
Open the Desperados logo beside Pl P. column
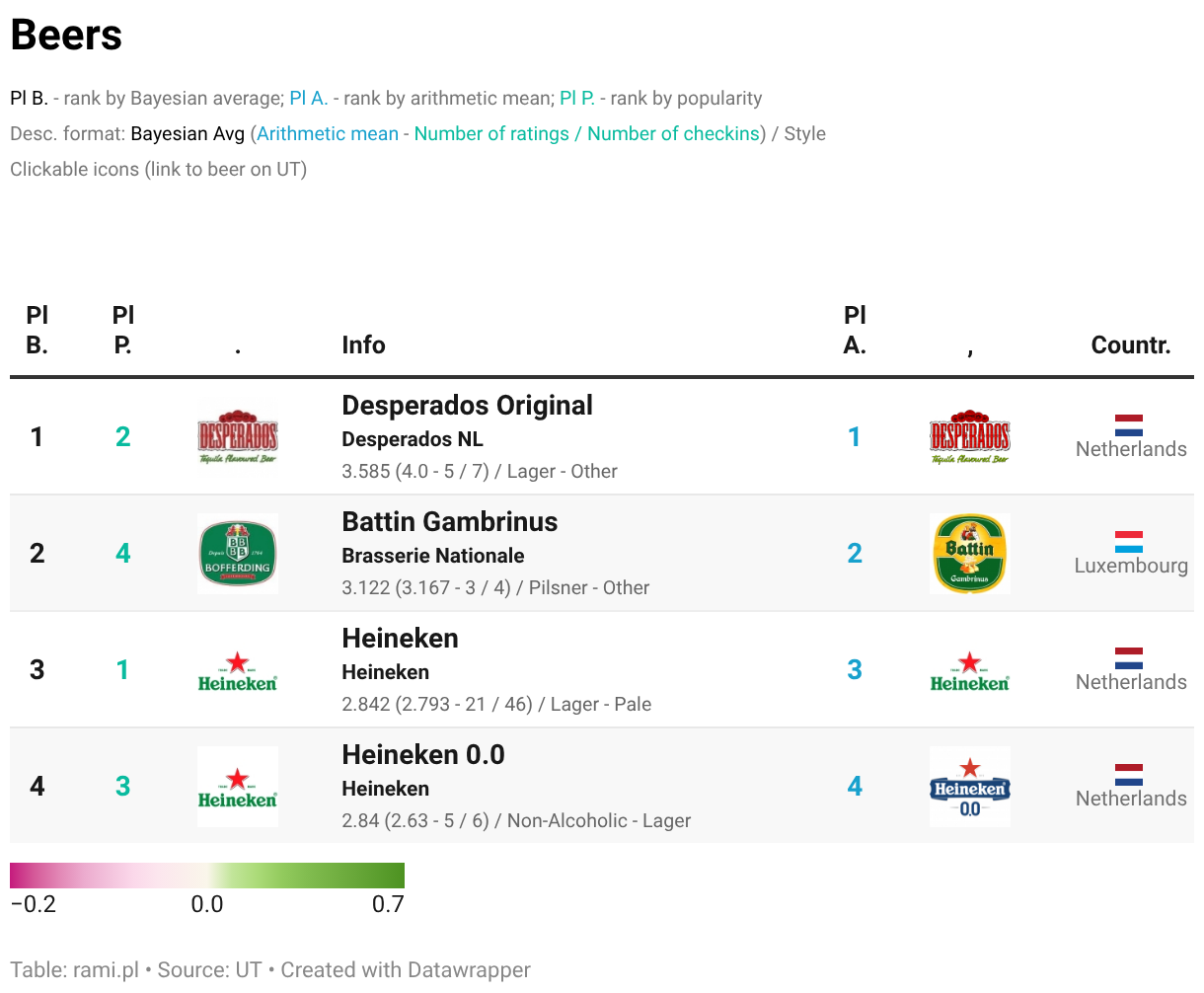[238, 436]
